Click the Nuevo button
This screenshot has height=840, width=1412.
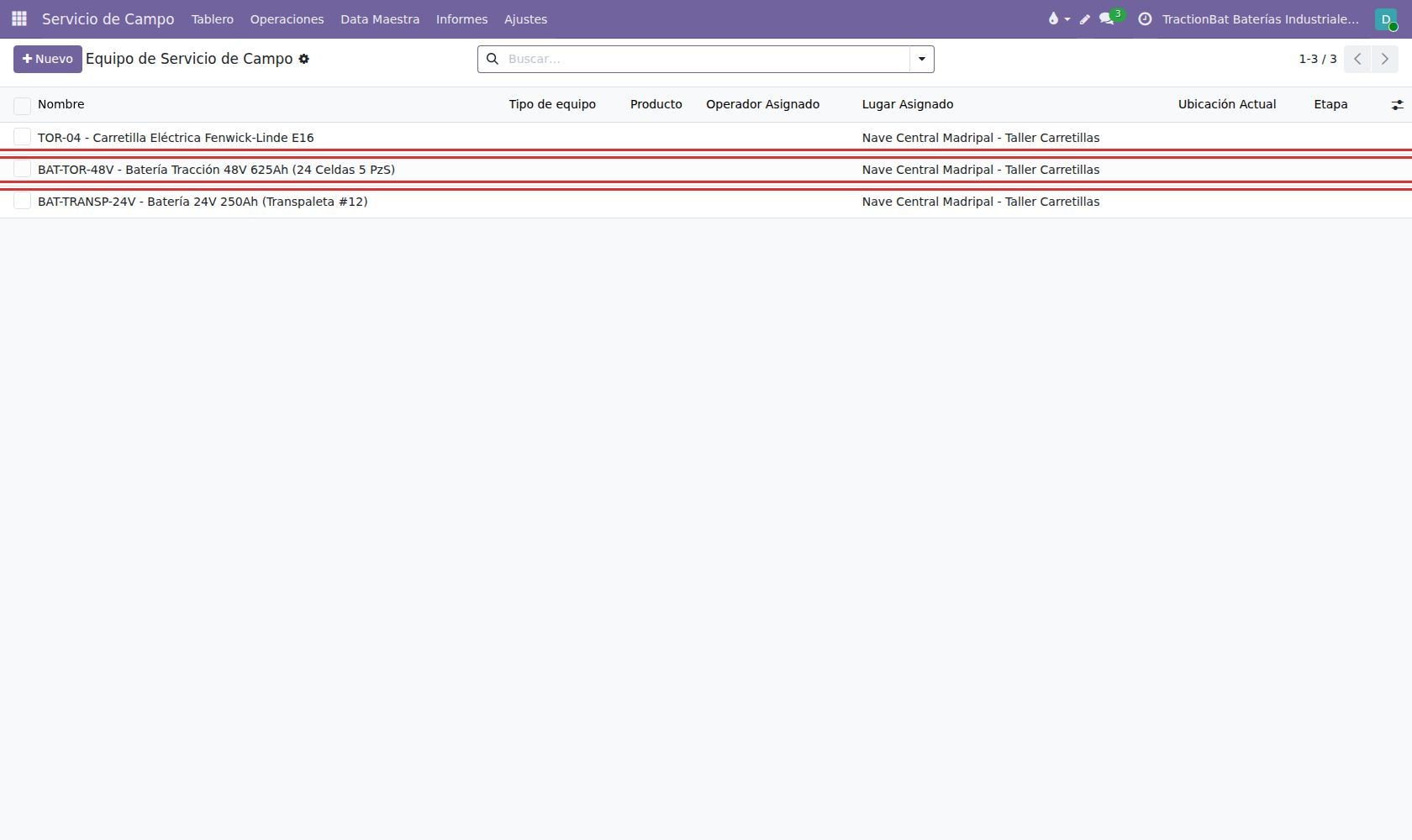coord(48,59)
